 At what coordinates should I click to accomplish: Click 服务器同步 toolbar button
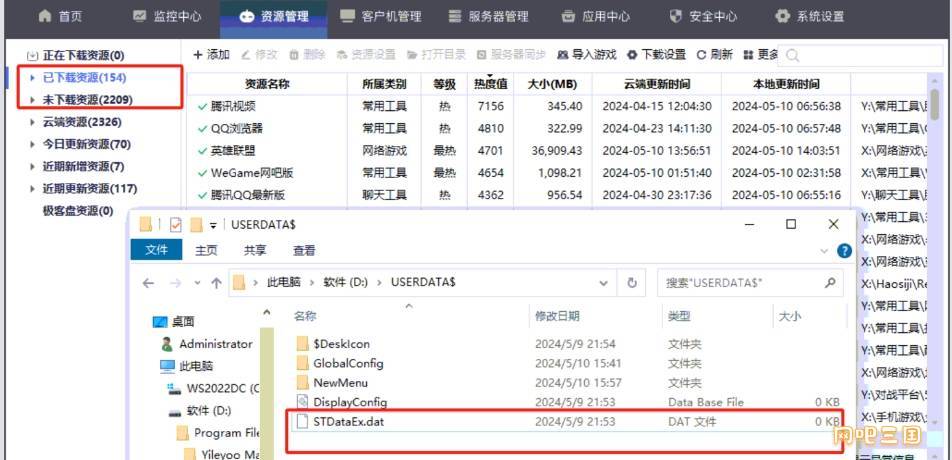[511, 55]
